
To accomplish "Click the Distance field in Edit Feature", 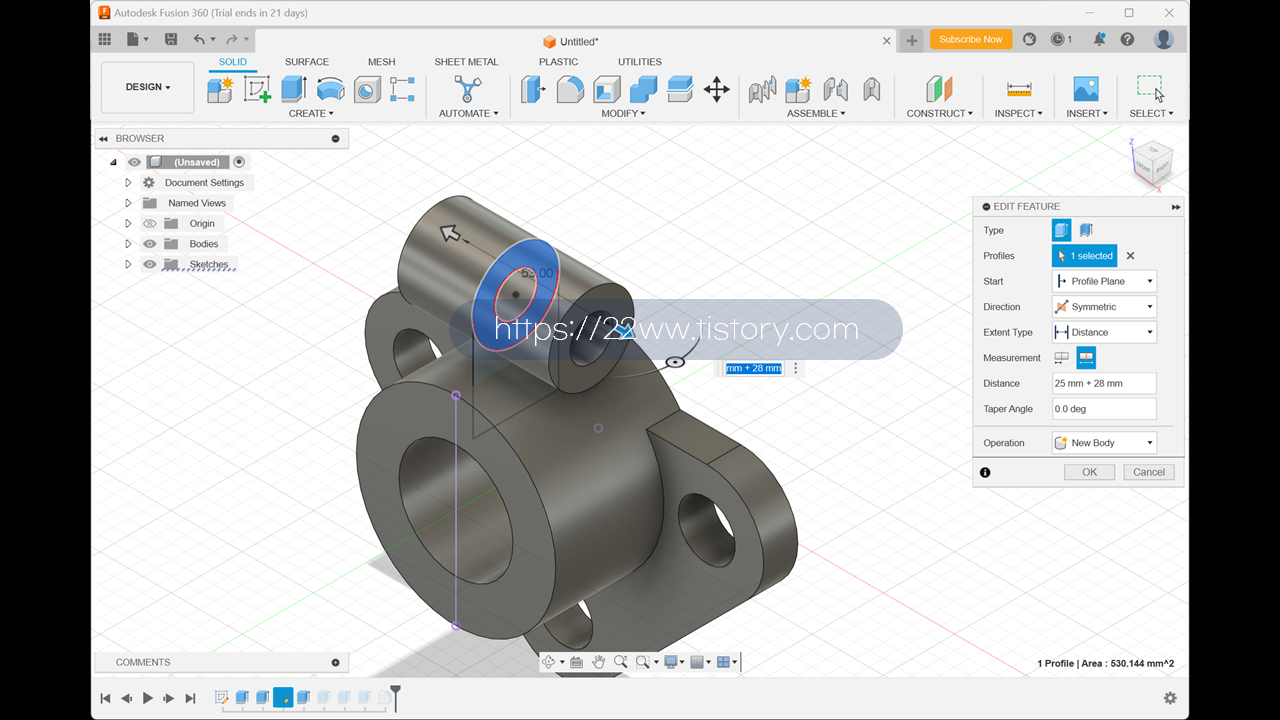I will coord(1104,383).
